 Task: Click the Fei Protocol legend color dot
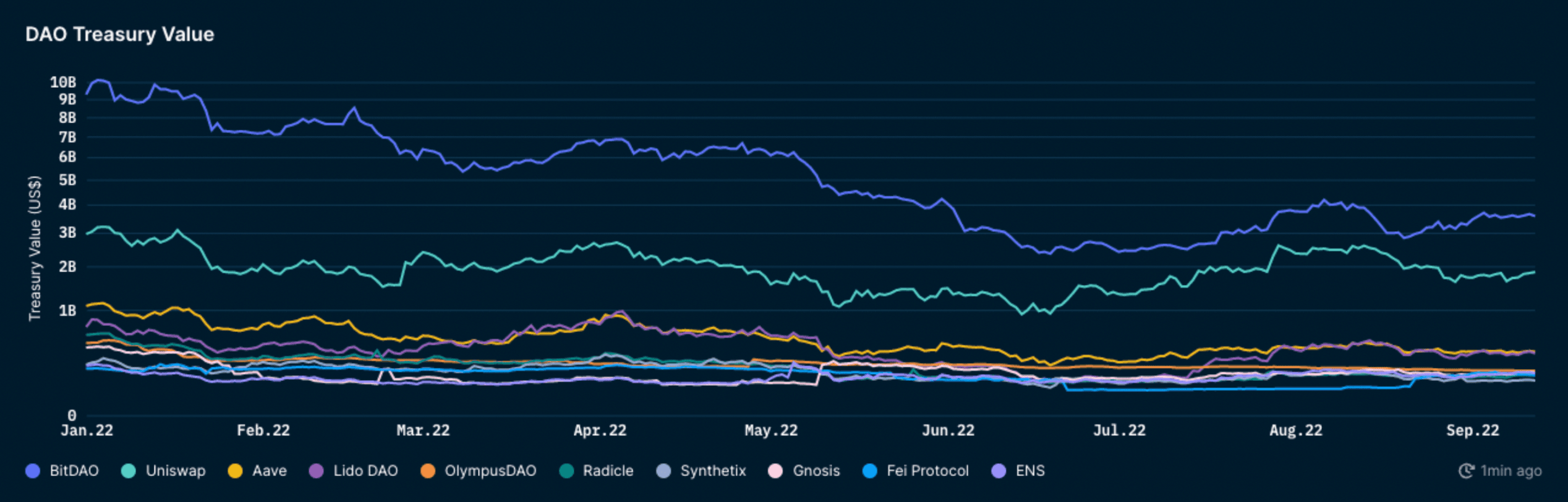point(869,471)
